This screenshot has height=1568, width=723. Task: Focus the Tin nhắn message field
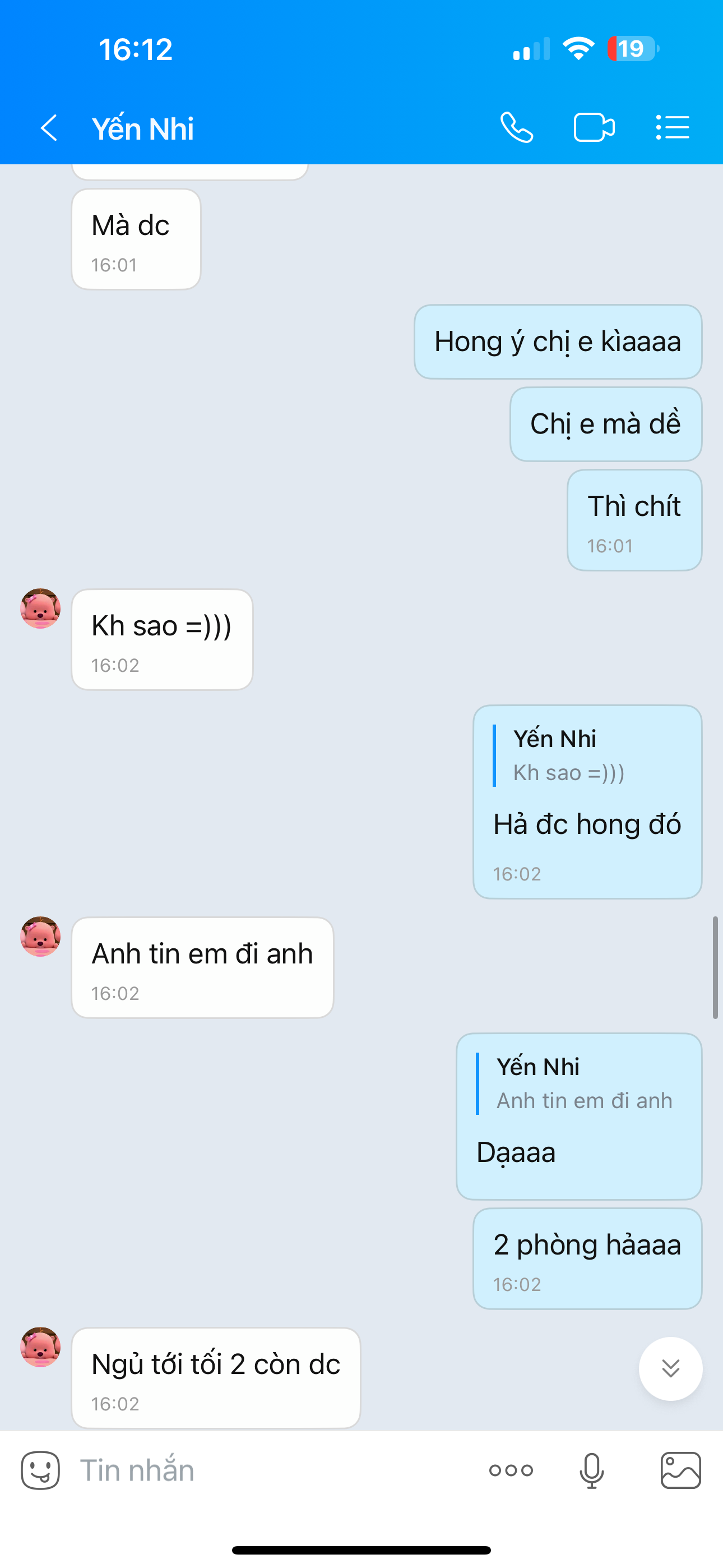(274, 1470)
